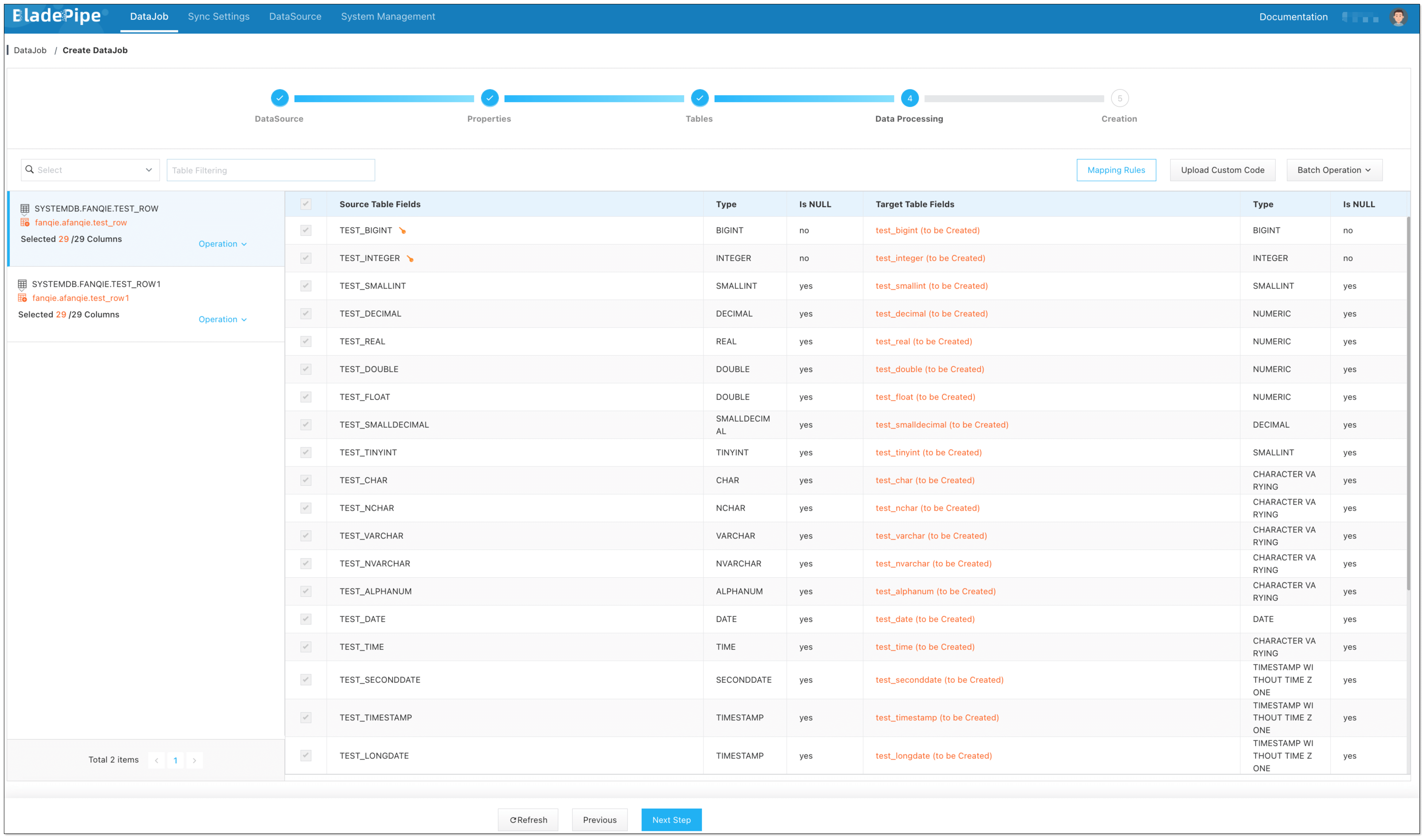The height and width of the screenshot is (840, 1426).
Task: Click the Next Step button
Action: click(x=671, y=820)
